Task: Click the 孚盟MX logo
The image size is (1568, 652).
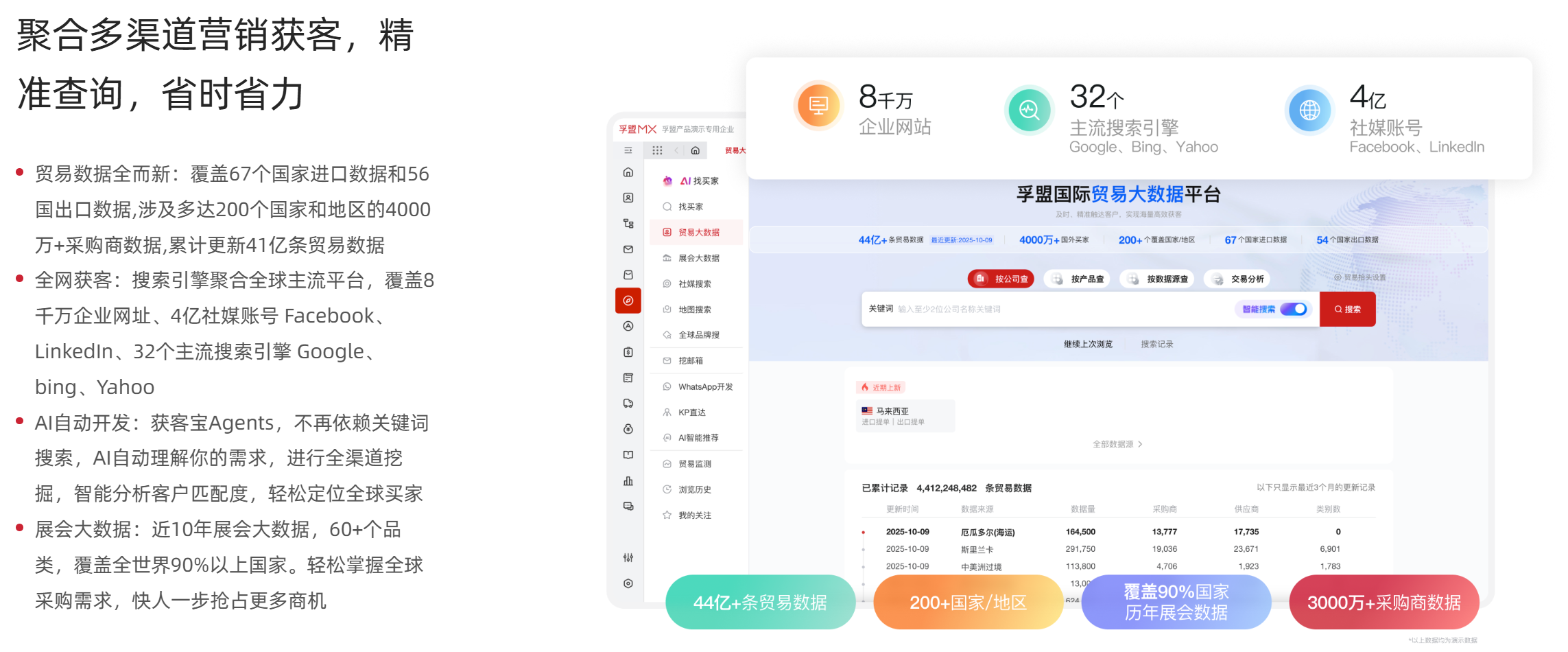Action: point(638,129)
